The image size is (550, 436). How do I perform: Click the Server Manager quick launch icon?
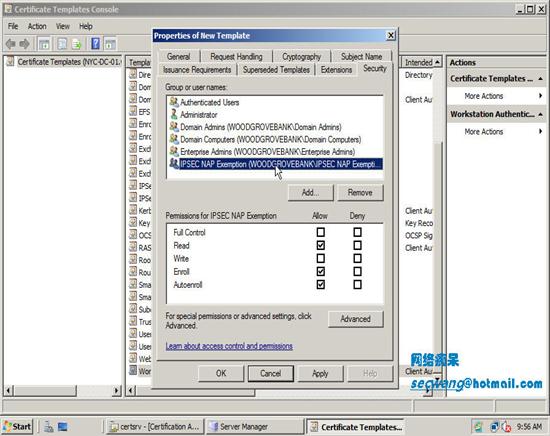49,427
